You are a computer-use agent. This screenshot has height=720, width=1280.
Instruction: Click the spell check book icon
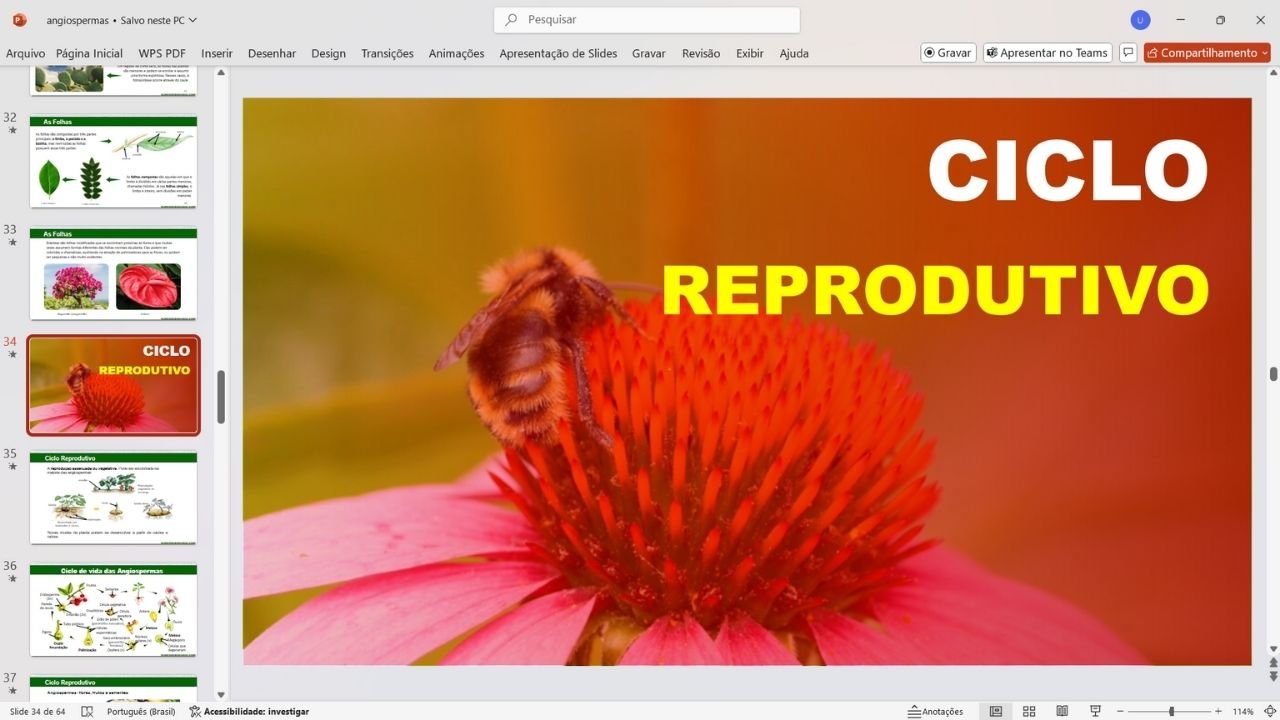(87, 711)
